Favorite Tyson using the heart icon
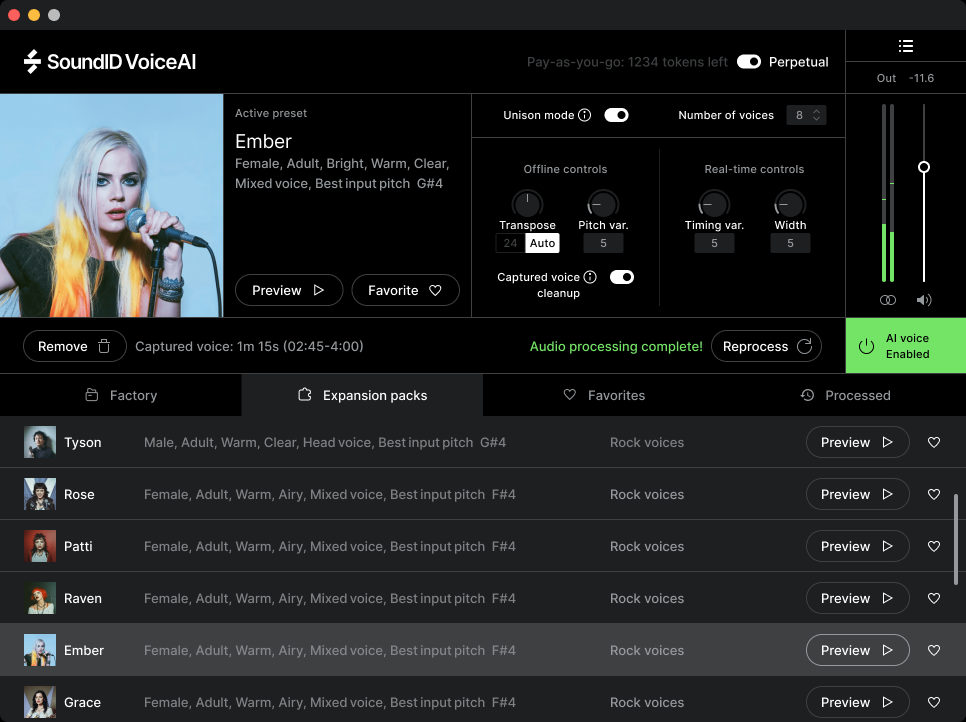Viewport: 966px width, 722px height. (933, 442)
